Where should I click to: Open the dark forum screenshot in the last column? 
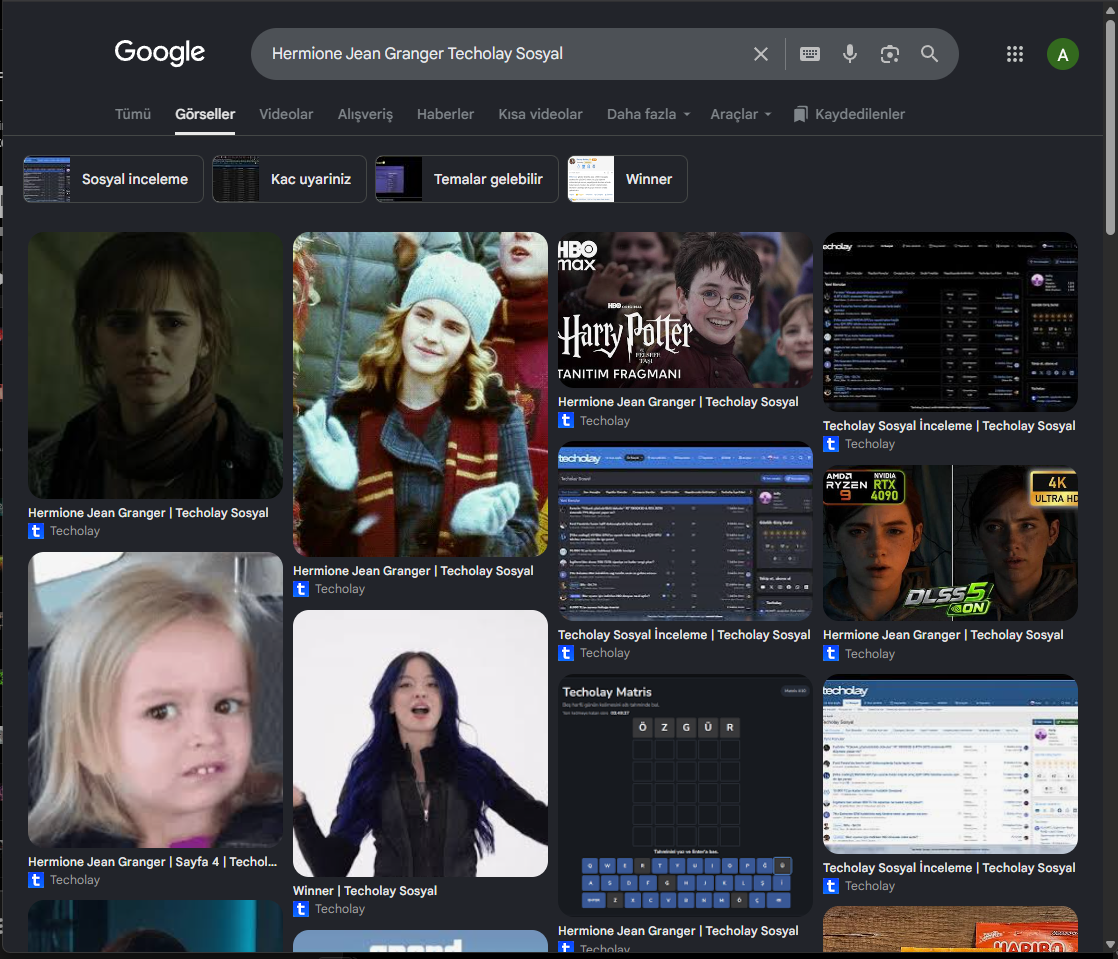point(950,322)
